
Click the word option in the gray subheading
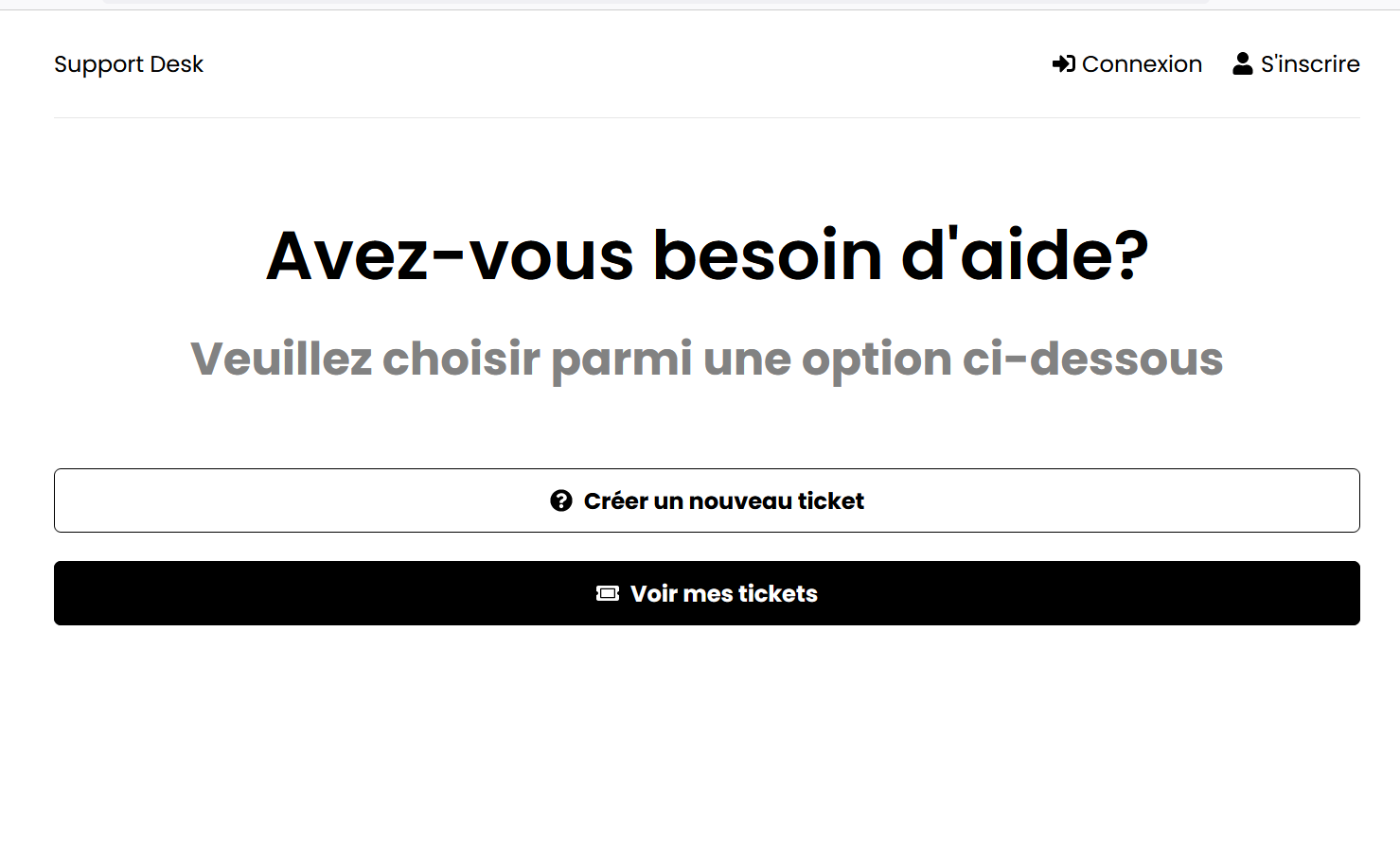[x=877, y=360]
